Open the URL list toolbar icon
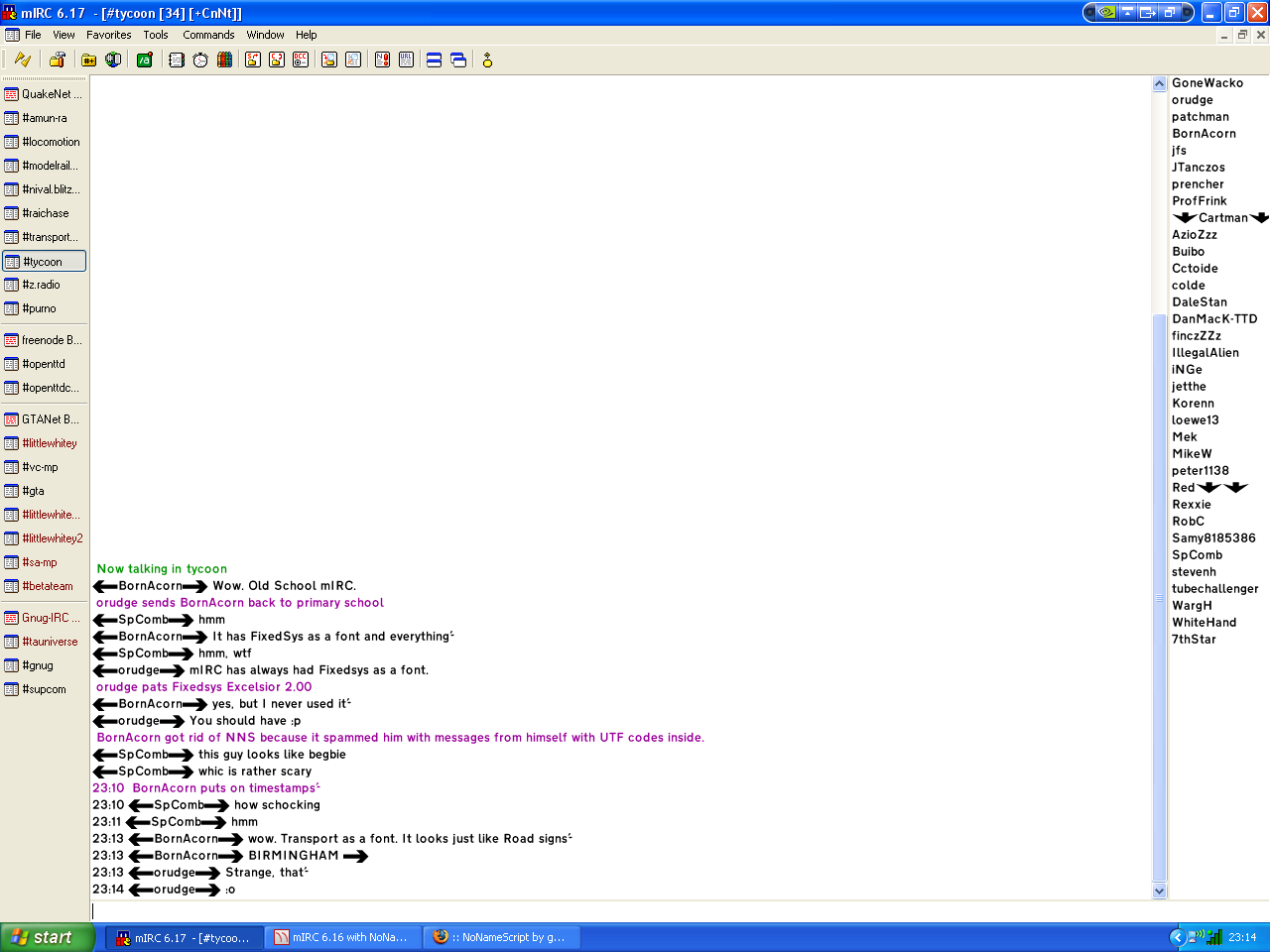The width and height of the screenshot is (1270, 952). click(407, 60)
